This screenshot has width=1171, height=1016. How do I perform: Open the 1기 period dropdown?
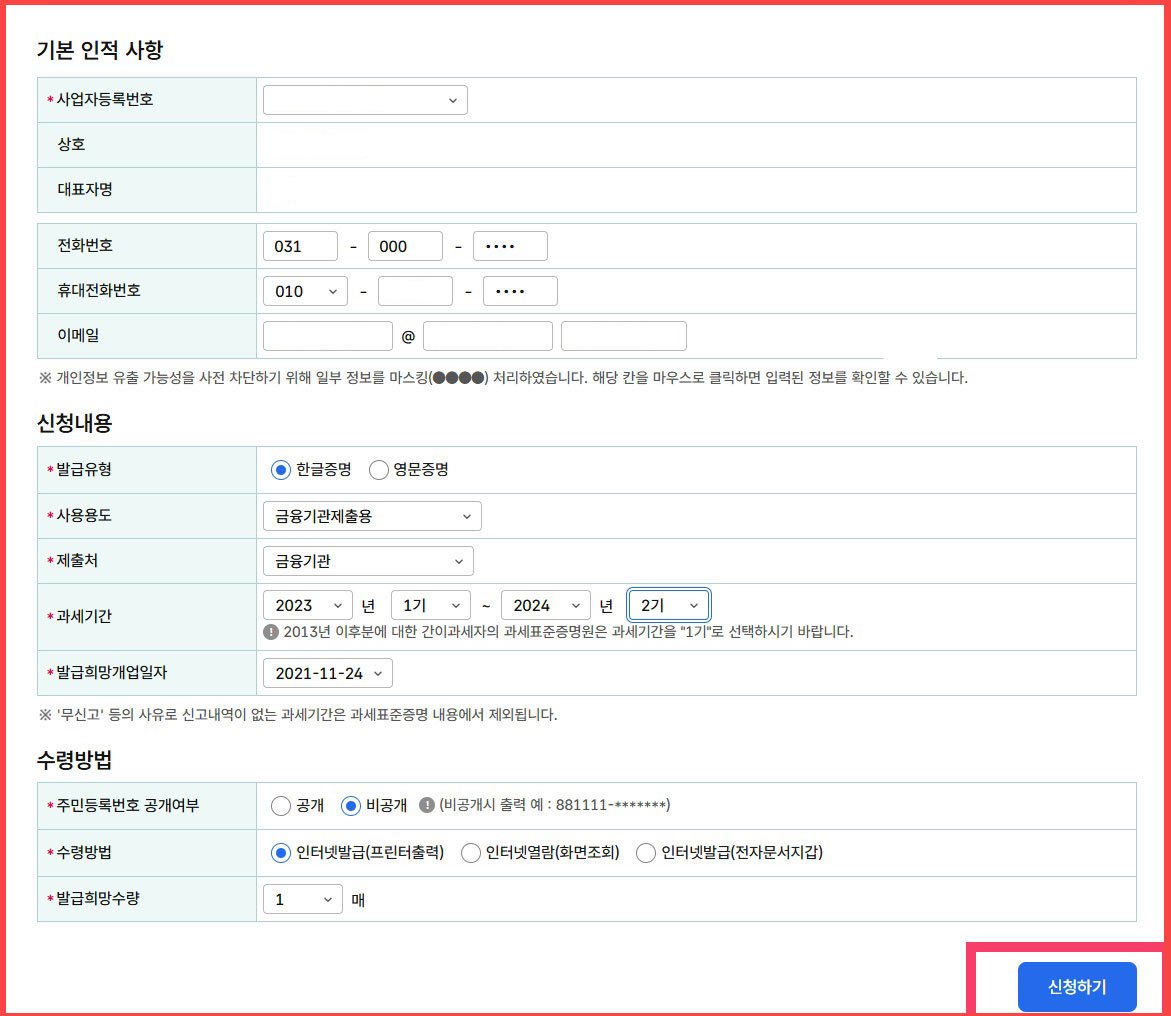point(430,604)
